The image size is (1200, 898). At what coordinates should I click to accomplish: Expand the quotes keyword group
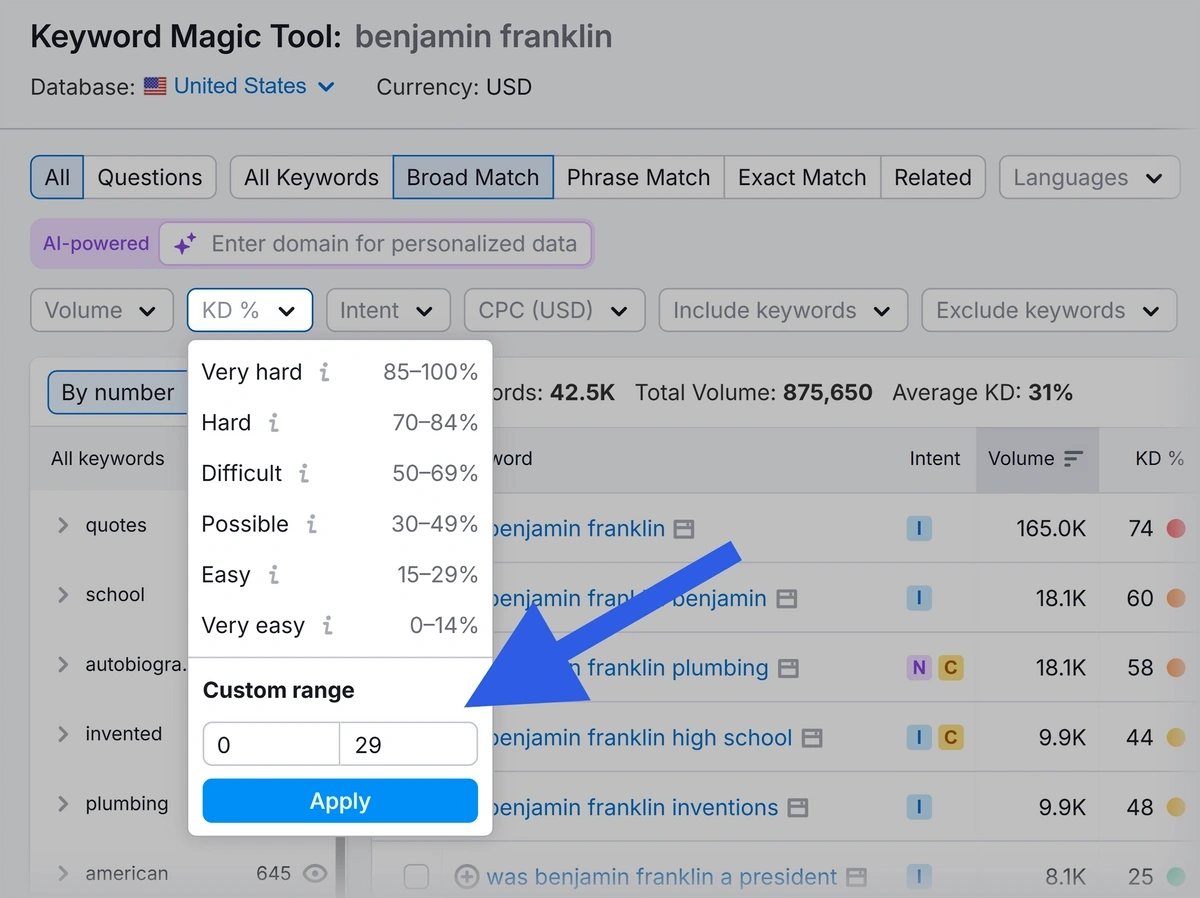point(63,525)
